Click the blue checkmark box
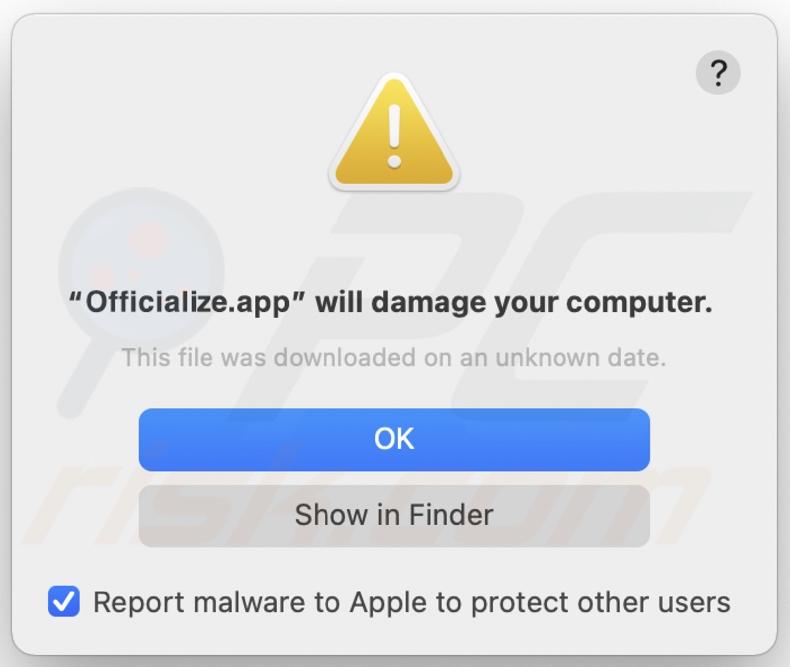 64,602
